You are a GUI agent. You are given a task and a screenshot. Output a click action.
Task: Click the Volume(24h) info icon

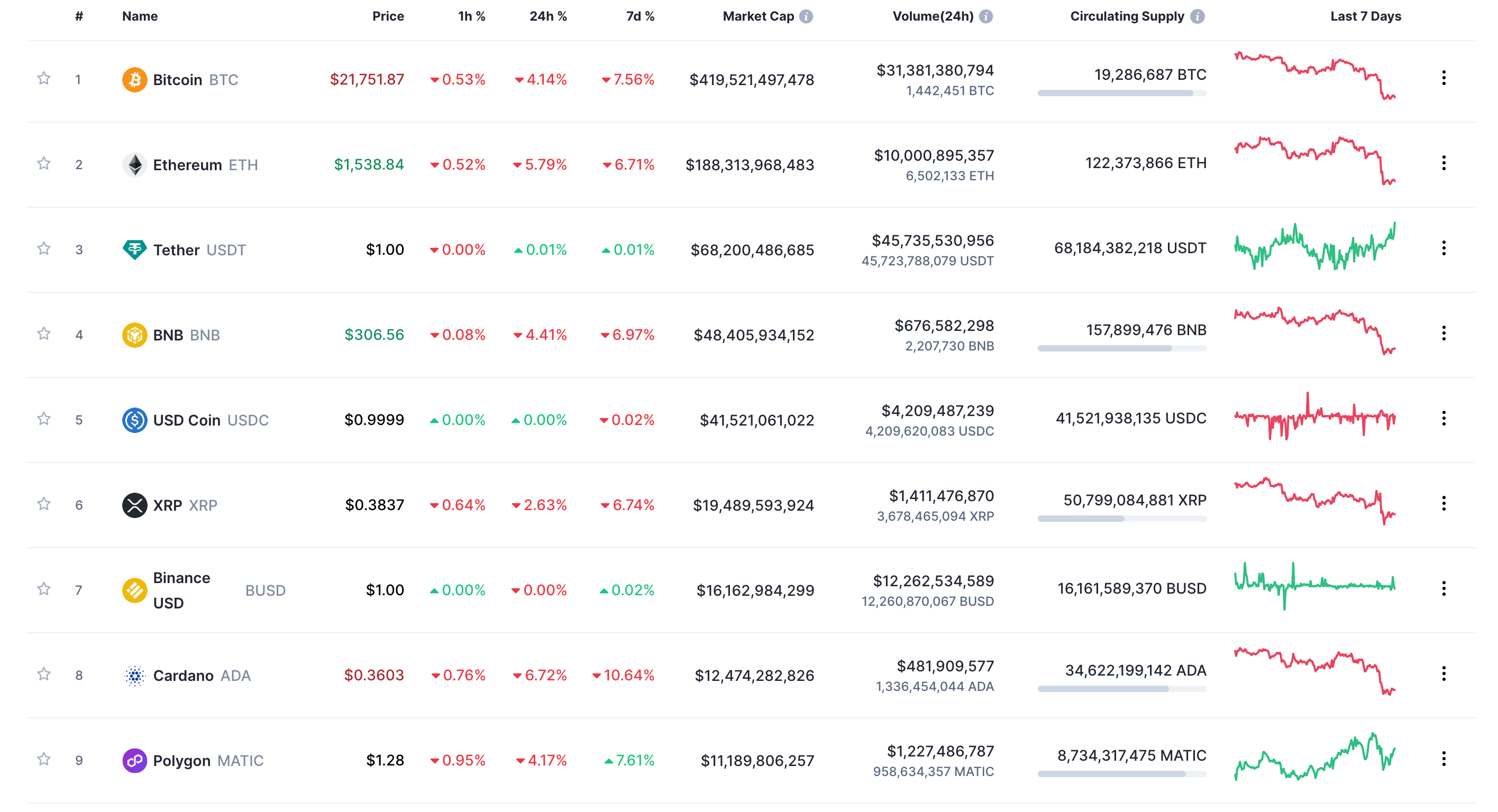(985, 16)
